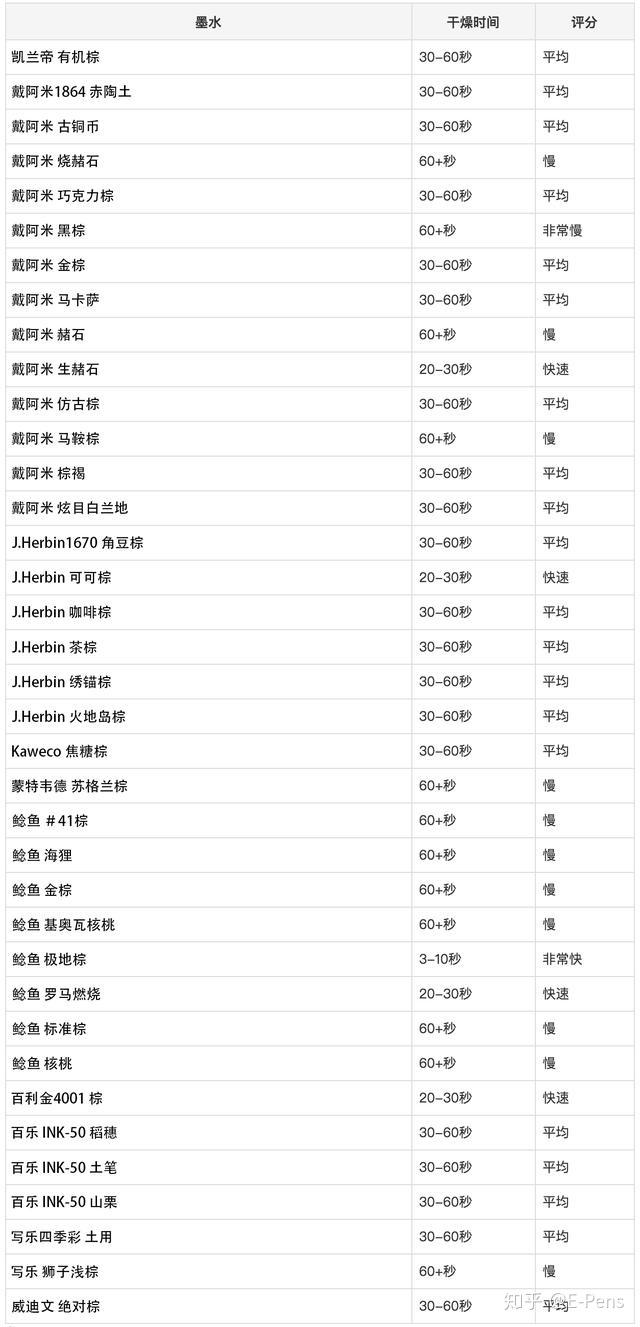640x1327 pixels.
Task: Select the 戴阿米1864 赤陶土 cell
Action: 71,92
